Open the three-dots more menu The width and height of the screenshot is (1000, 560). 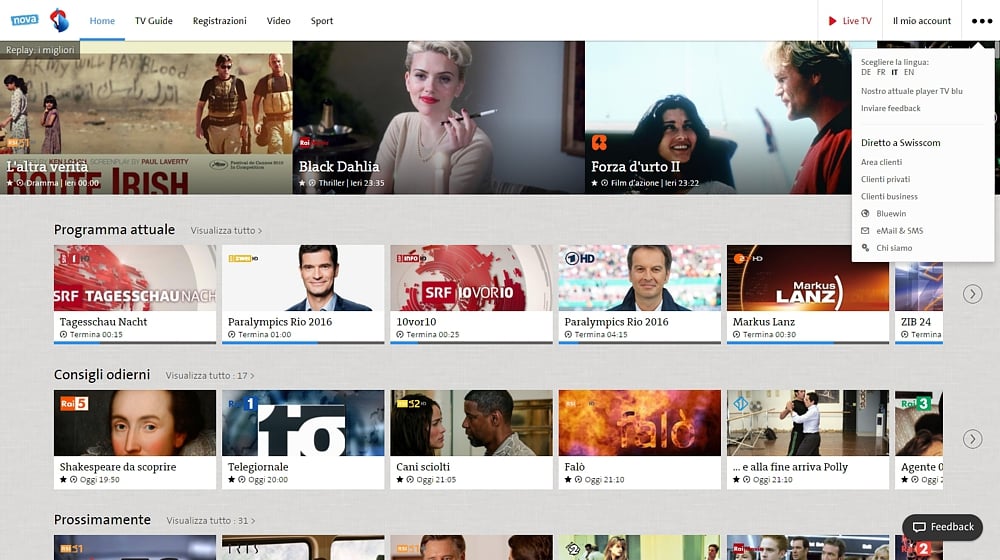pos(982,20)
